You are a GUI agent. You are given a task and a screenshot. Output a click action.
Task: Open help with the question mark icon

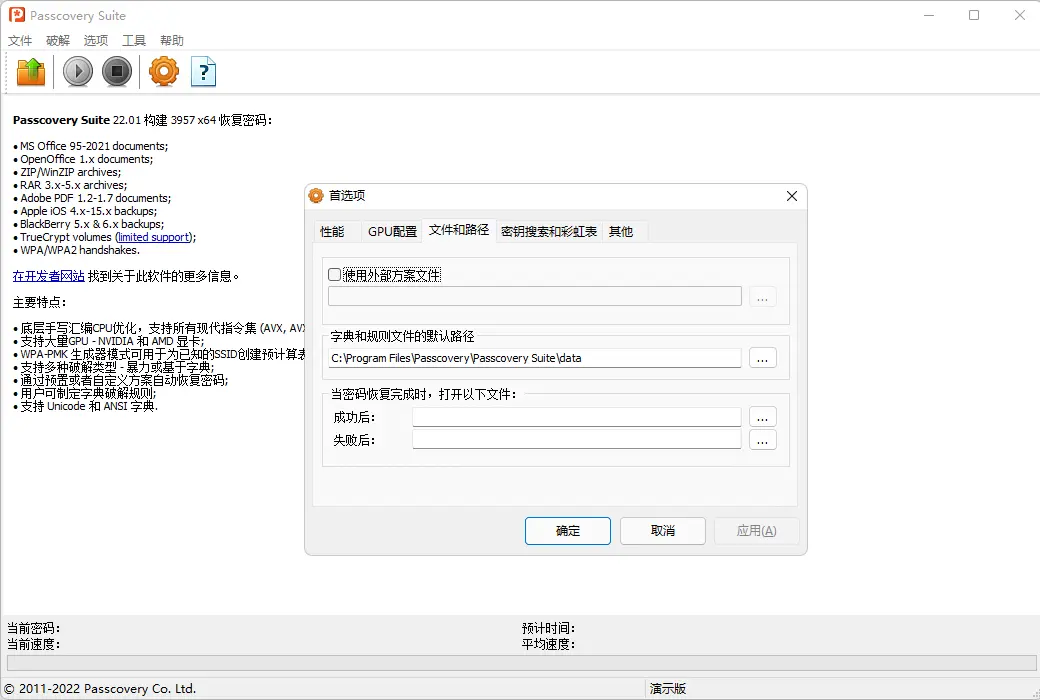click(204, 72)
